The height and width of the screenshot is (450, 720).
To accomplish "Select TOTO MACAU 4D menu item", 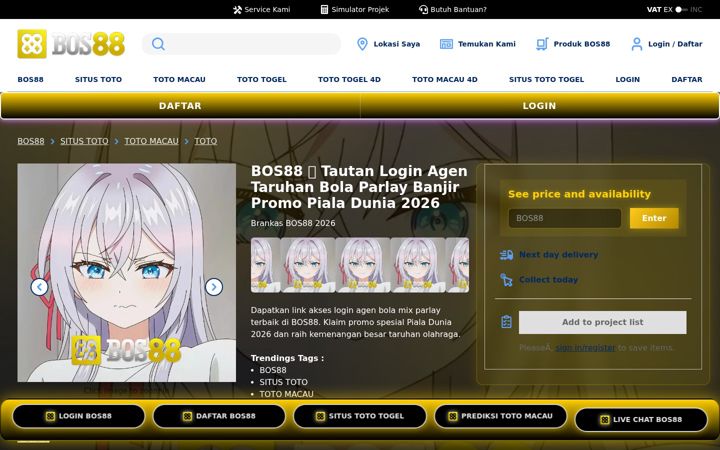I will click(444, 79).
